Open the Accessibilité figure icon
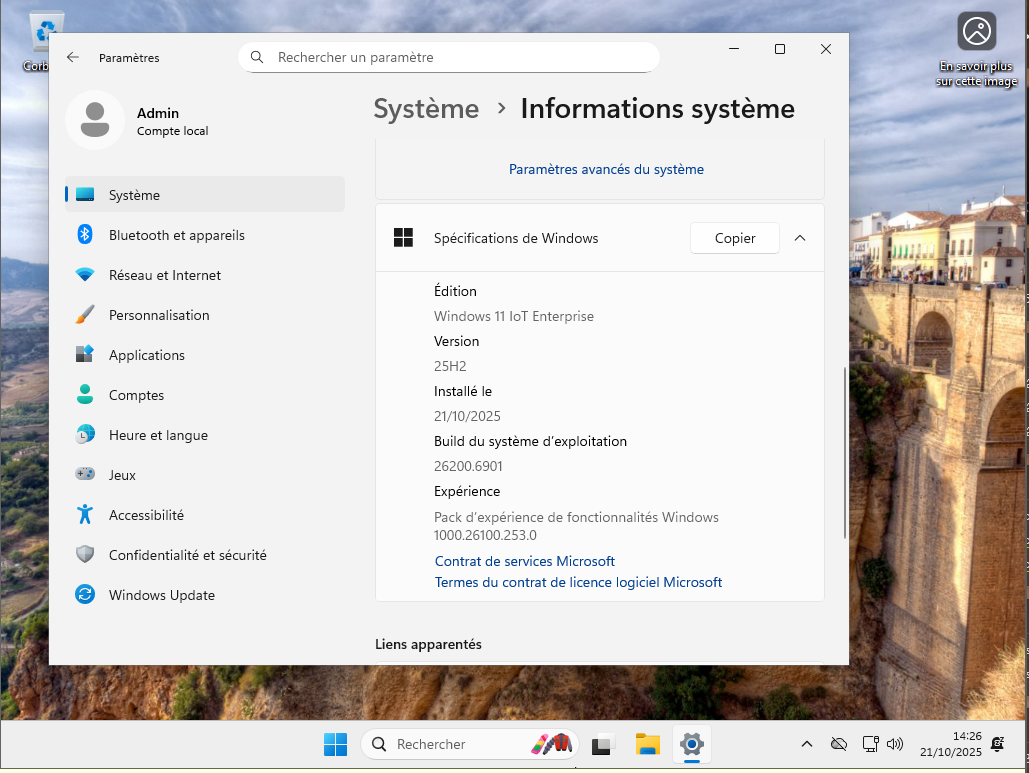Screen dimensions: 1029x773 tap(85, 515)
